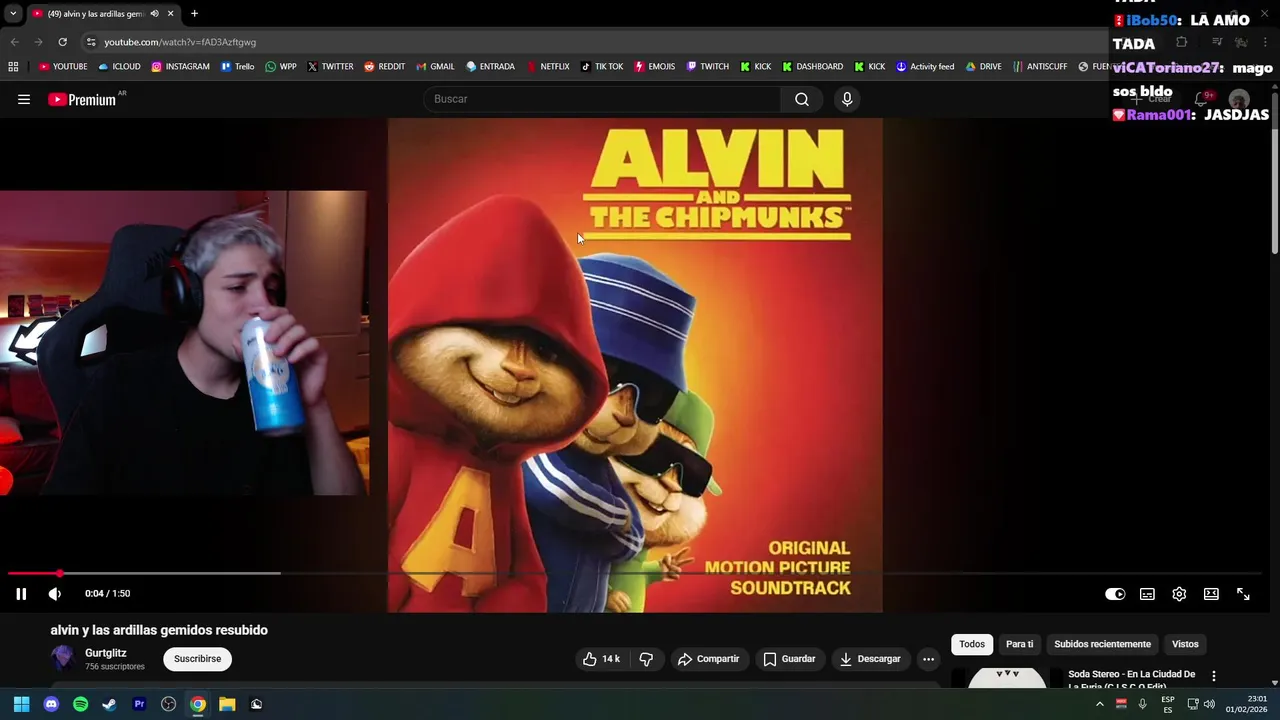Viewport: 1280px width, 720px height.
Task: Switch to theater mode
Action: pos(1211,594)
